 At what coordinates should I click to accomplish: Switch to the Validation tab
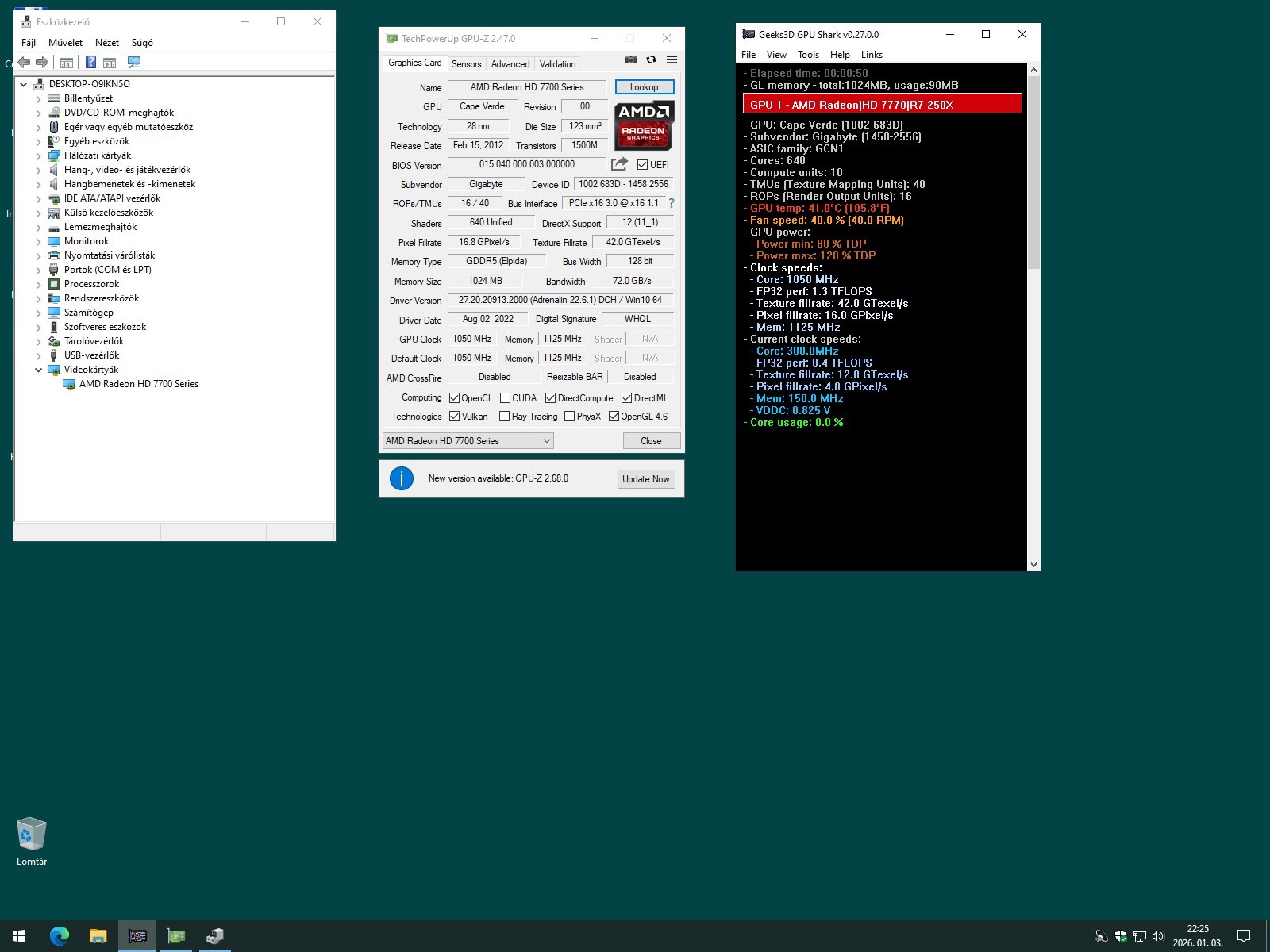pos(558,64)
